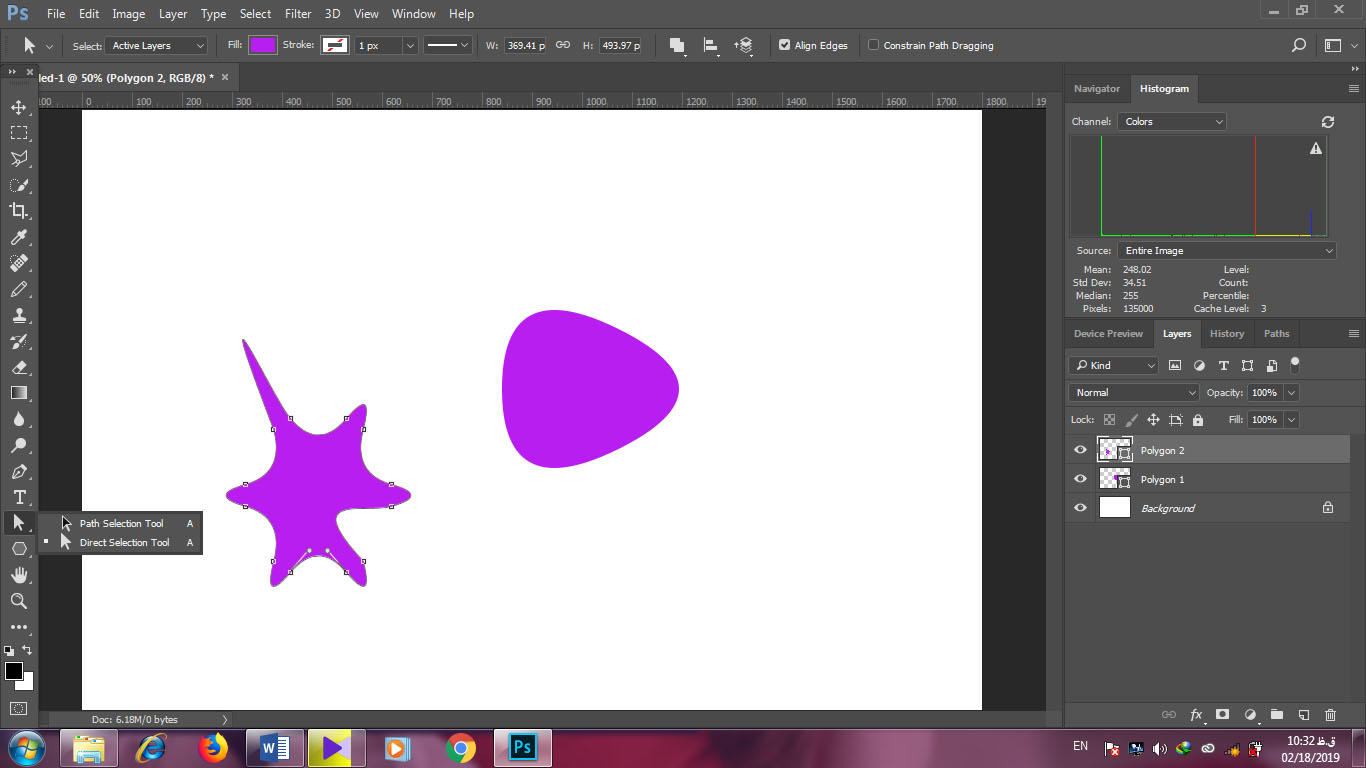The height and width of the screenshot is (768, 1366).
Task: Choose Direct Selection Tool from flyout
Action: (121, 542)
